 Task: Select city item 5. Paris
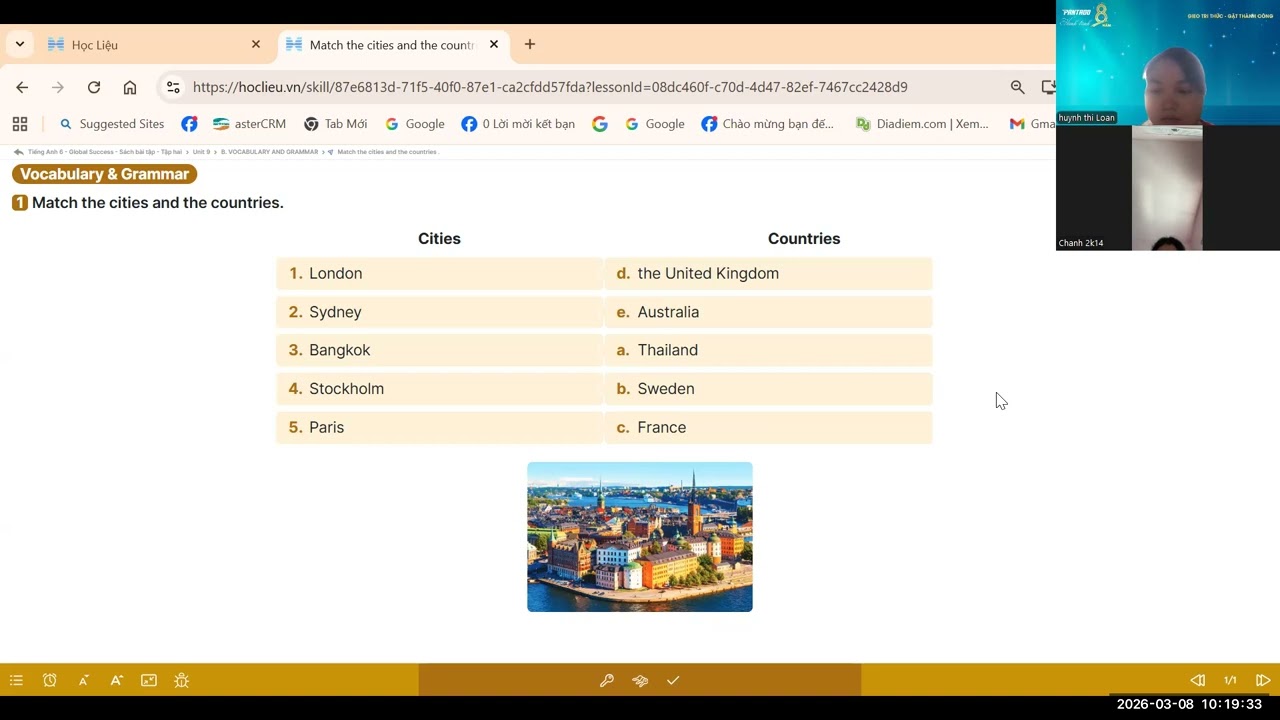coord(440,427)
